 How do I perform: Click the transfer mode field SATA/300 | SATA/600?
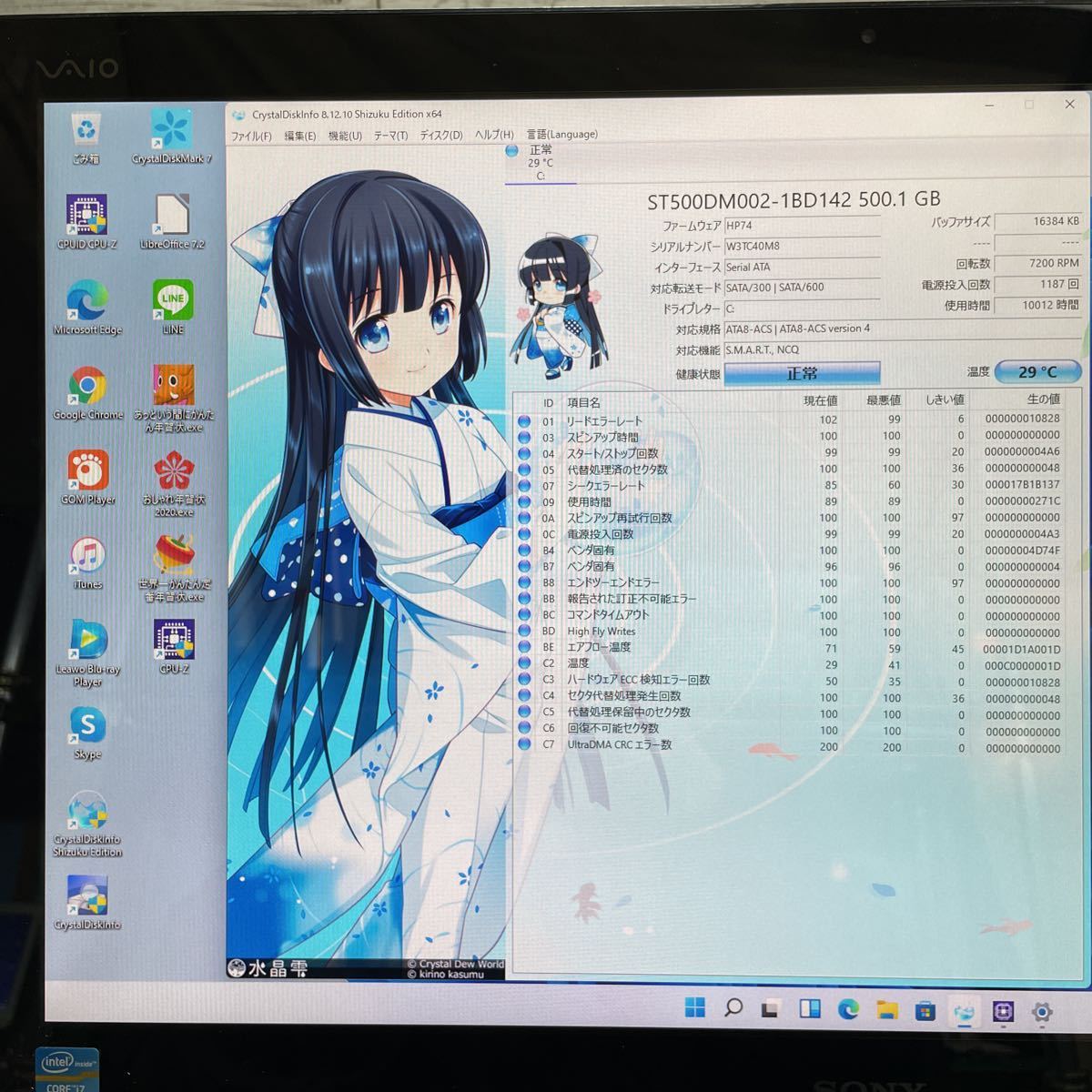point(803,288)
